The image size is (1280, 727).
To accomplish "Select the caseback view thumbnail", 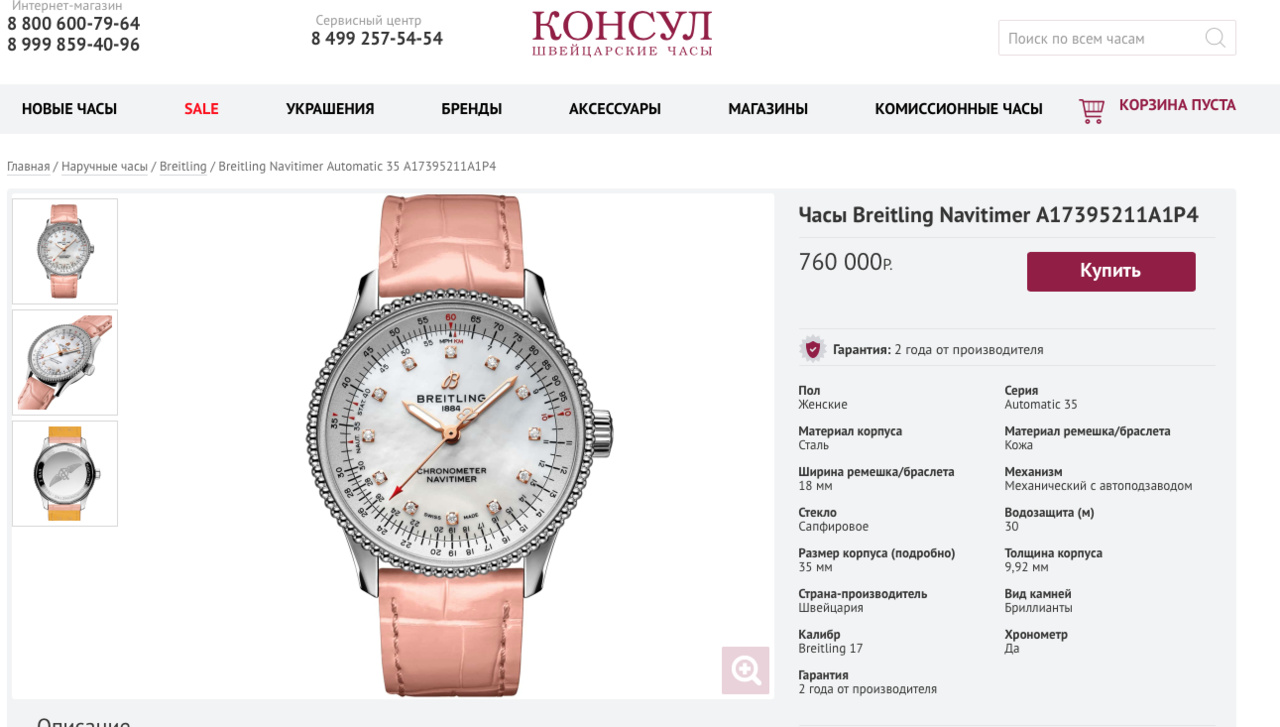I will click(65, 473).
